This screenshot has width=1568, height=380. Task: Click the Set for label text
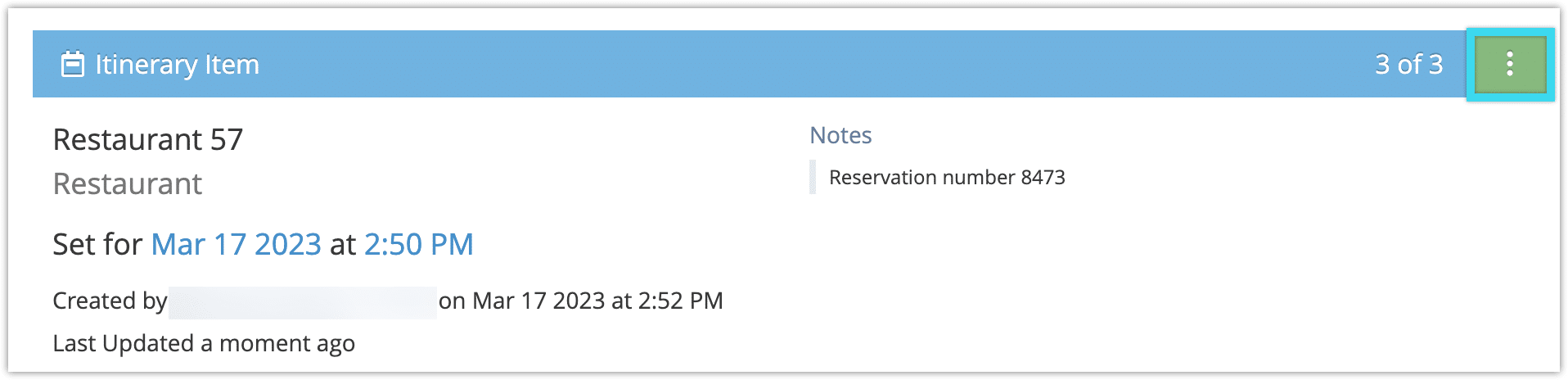[x=97, y=244]
